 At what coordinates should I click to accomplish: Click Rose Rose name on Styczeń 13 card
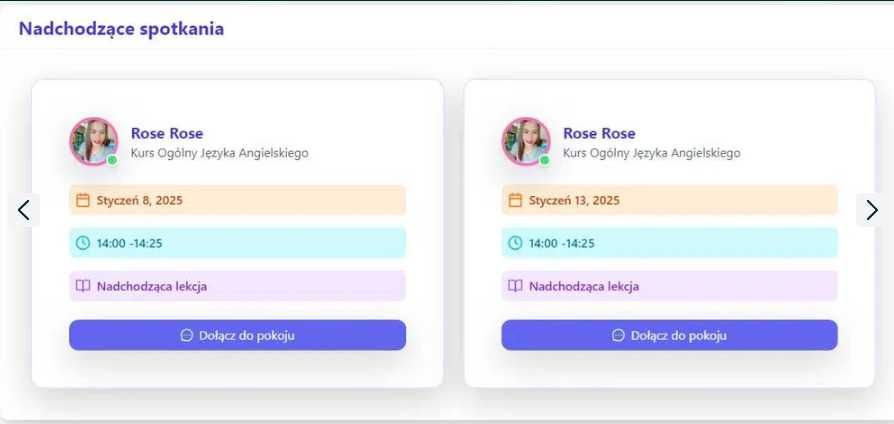[598, 133]
